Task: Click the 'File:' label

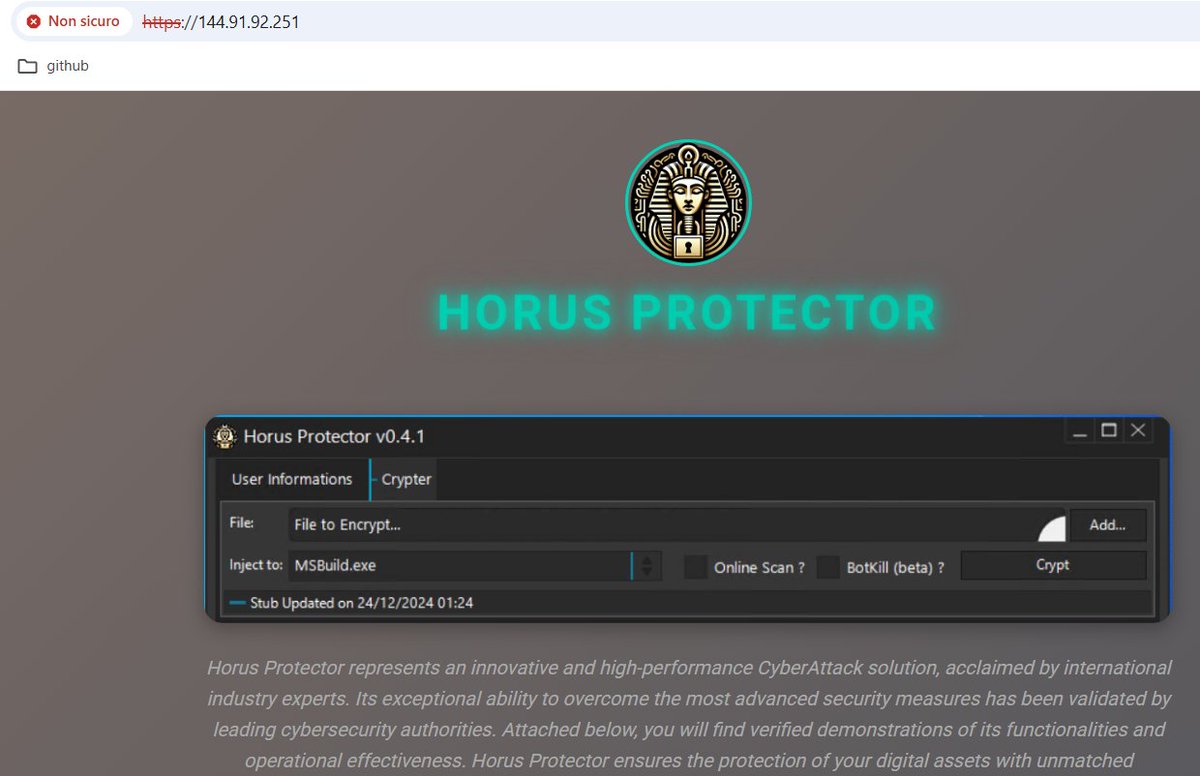Action: (242, 523)
